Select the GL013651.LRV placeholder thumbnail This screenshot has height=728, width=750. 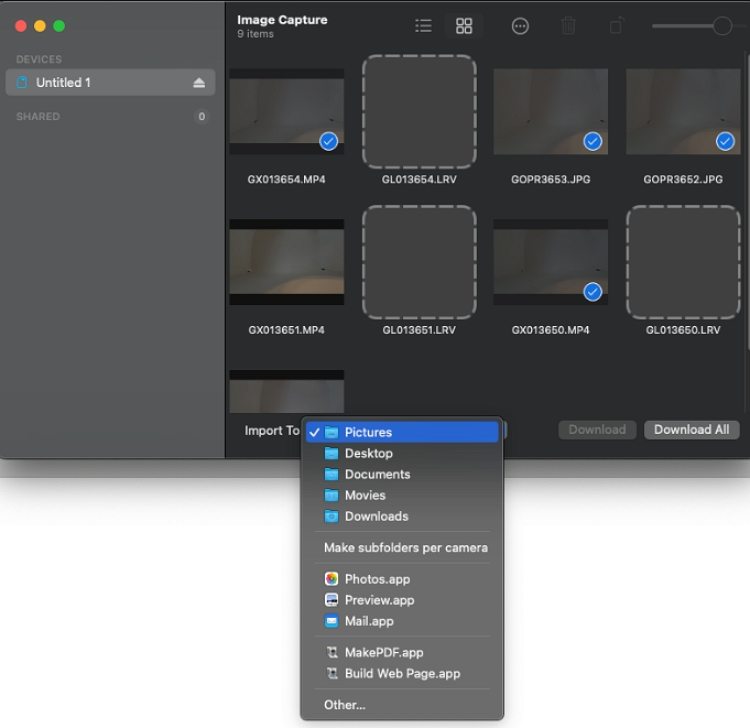click(x=419, y=262)
